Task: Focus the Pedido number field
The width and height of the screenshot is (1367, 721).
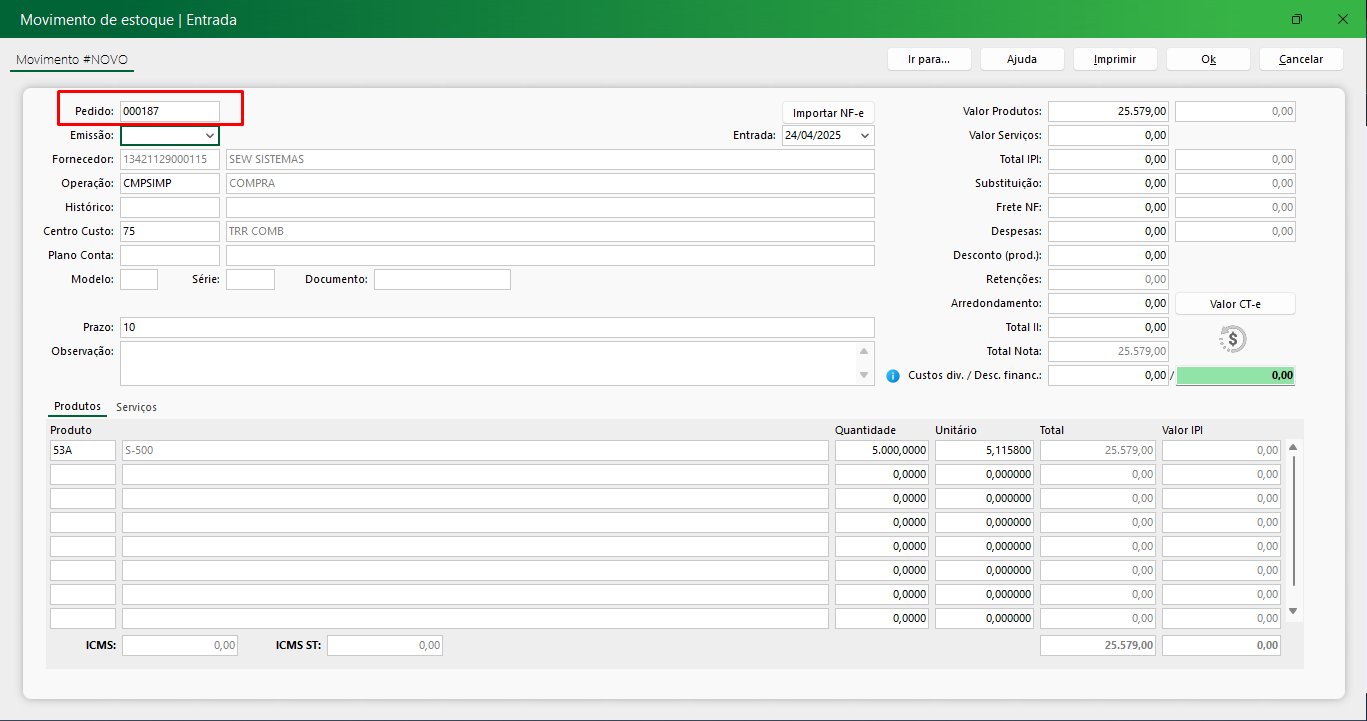Action: (x=169, y=111)
